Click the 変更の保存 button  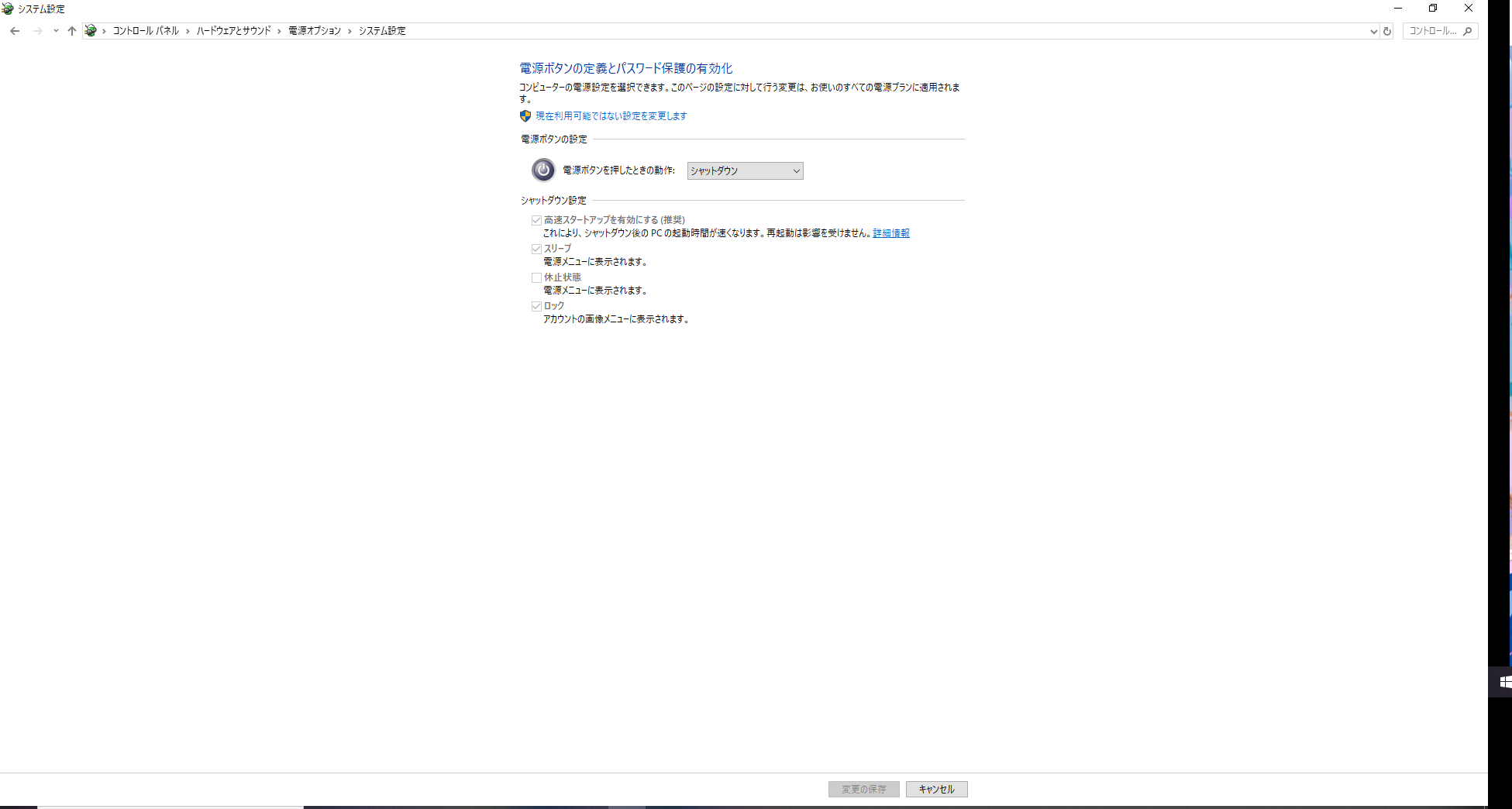(864, 789)
